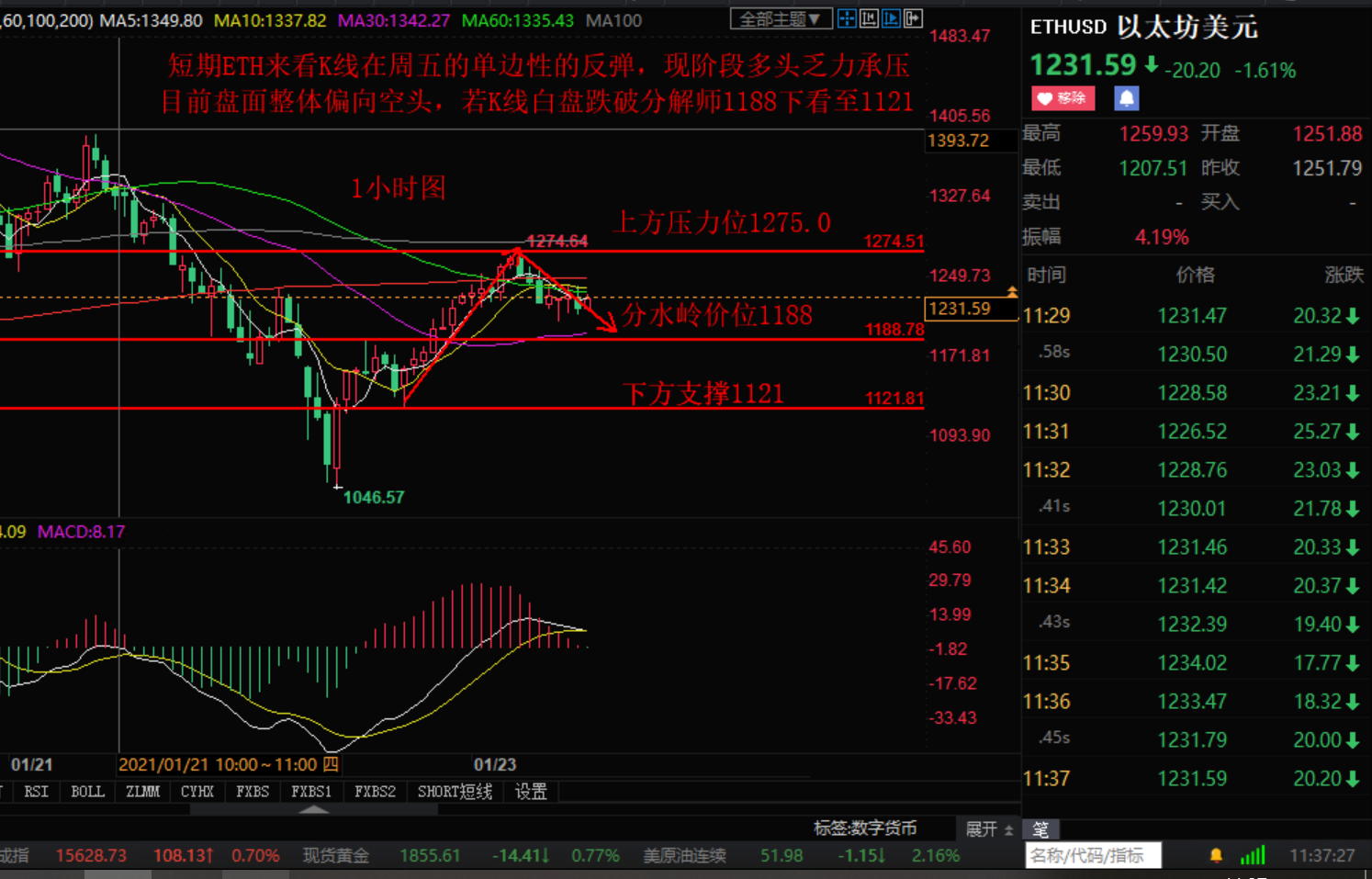This screenshot has height=879, width=1372.
Task: Select the FXBS2 indicator tab
Action: click(375, 792)
